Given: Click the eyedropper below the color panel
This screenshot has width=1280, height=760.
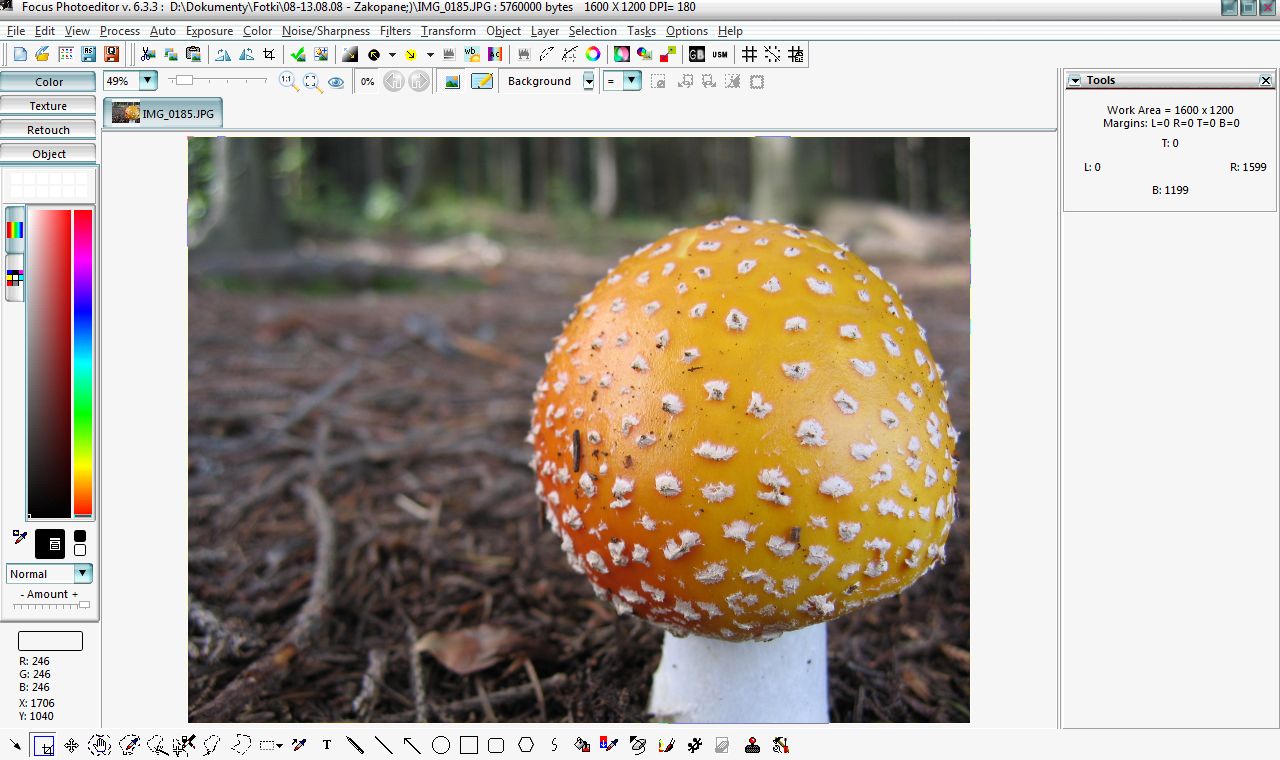Looking at the screenshot, I should coord(20,537).
